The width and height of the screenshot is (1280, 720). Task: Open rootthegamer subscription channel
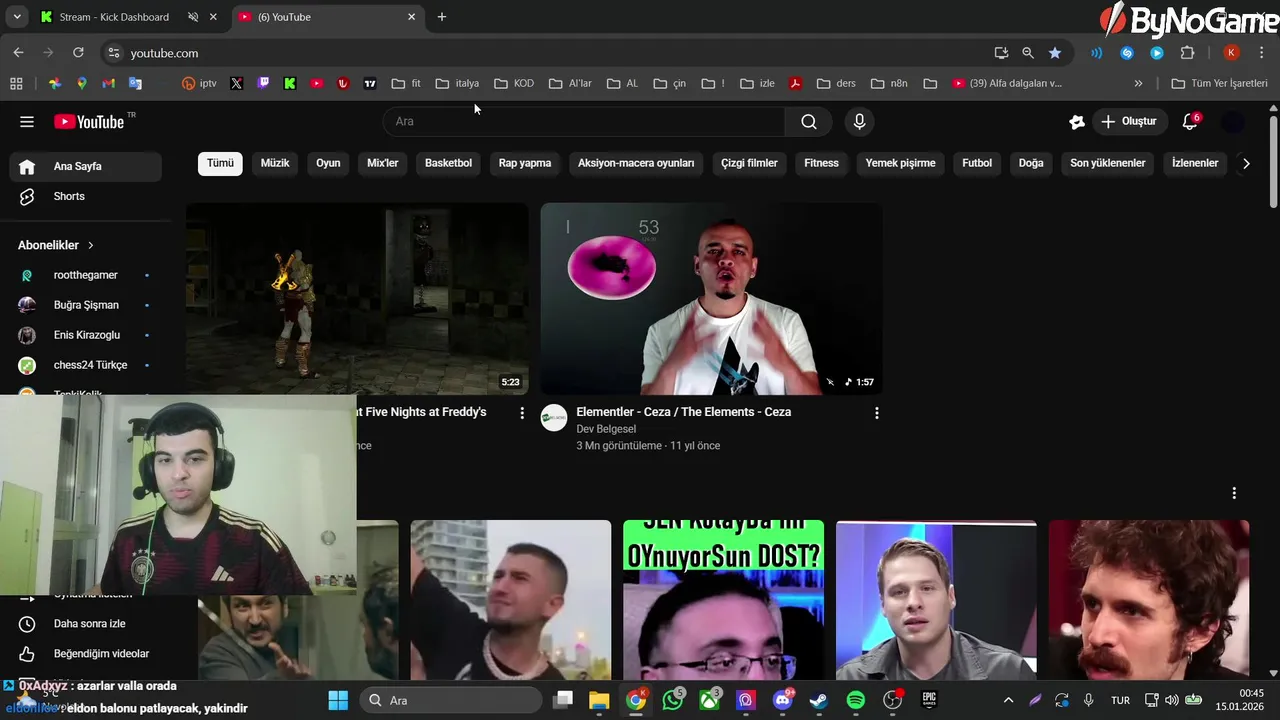(86, 275)
